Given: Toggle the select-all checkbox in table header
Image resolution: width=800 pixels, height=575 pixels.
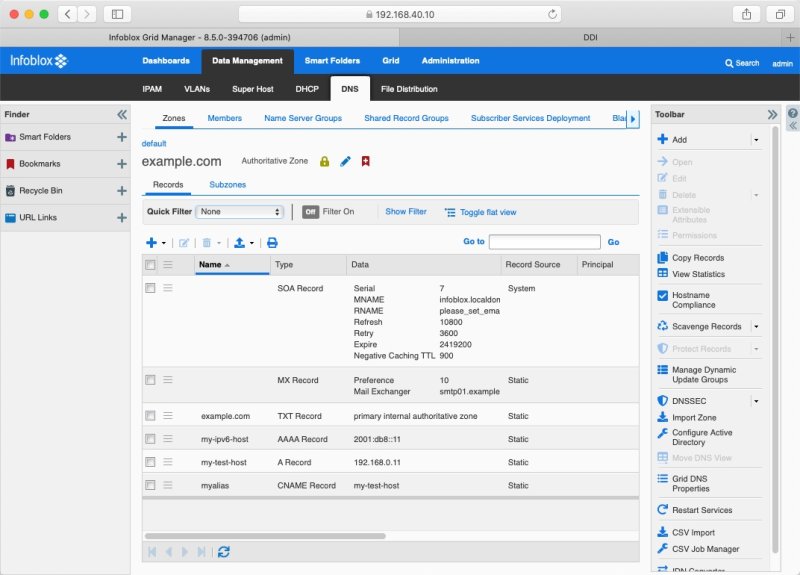Looking at the screenshot, I should pyautogui.click(x=150, y=265).
